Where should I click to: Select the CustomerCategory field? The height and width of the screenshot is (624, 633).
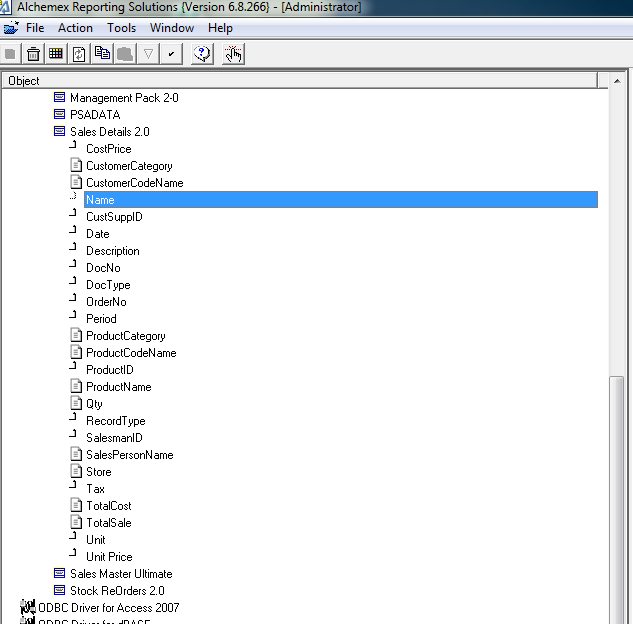click(x=129, y=166)
